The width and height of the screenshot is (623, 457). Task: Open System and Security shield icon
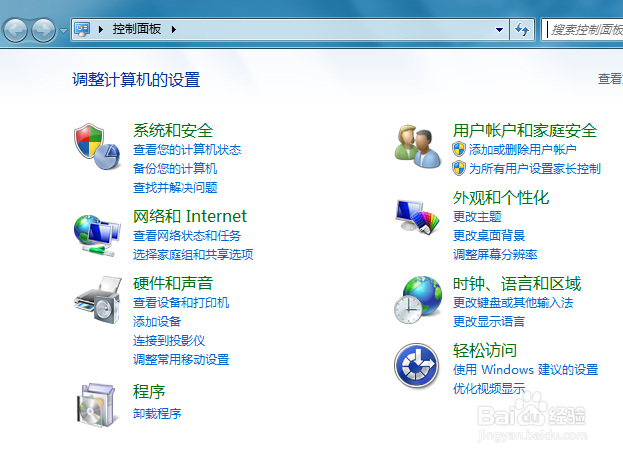coord(97,147)
